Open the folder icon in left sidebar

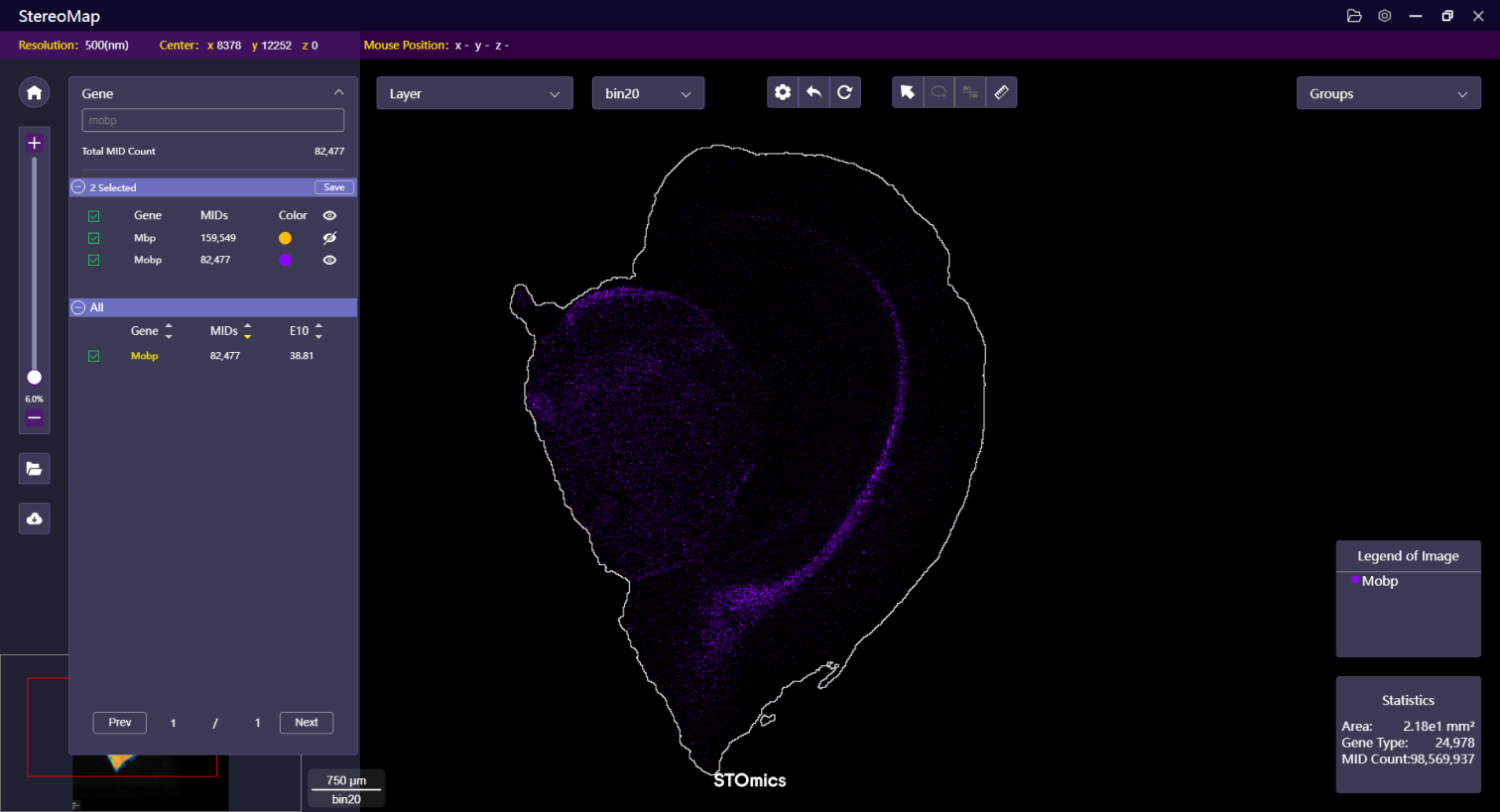tap(34, 469)
